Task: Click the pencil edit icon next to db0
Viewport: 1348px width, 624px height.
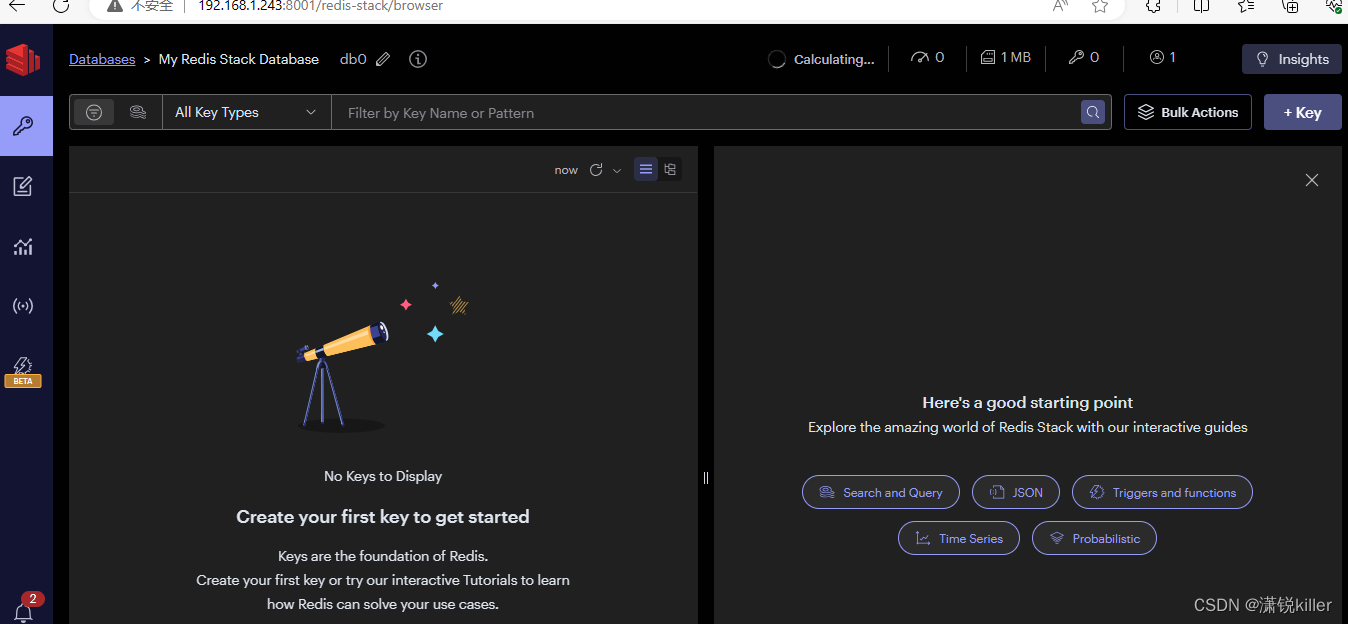Action: [x=383, y=59]
